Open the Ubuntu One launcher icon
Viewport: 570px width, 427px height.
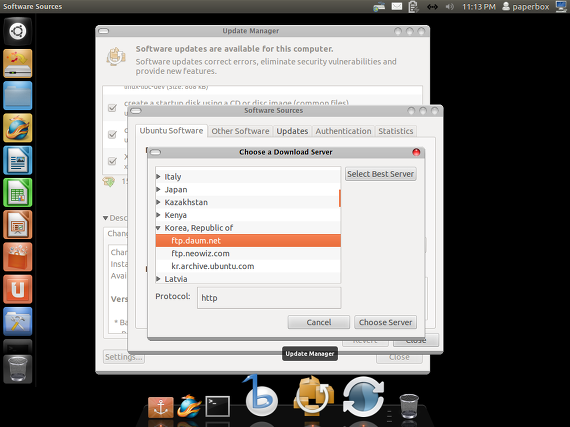[17, 289]
